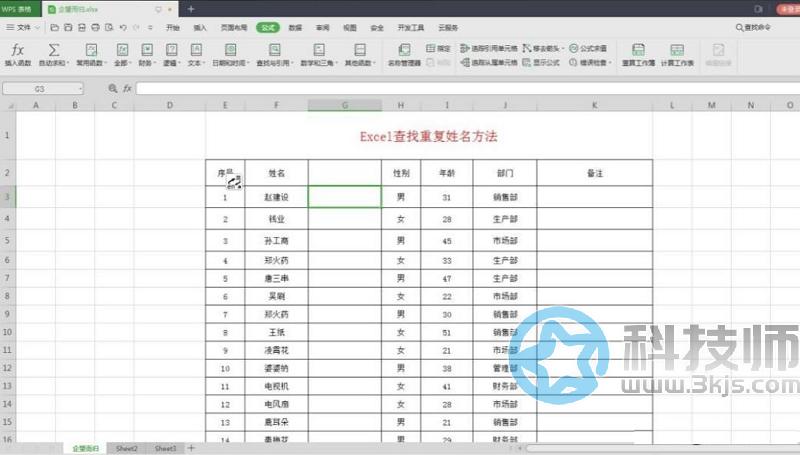800x455 pixels.
Task: Click the name cell 赵建设
Action: (x=277, y=197)
